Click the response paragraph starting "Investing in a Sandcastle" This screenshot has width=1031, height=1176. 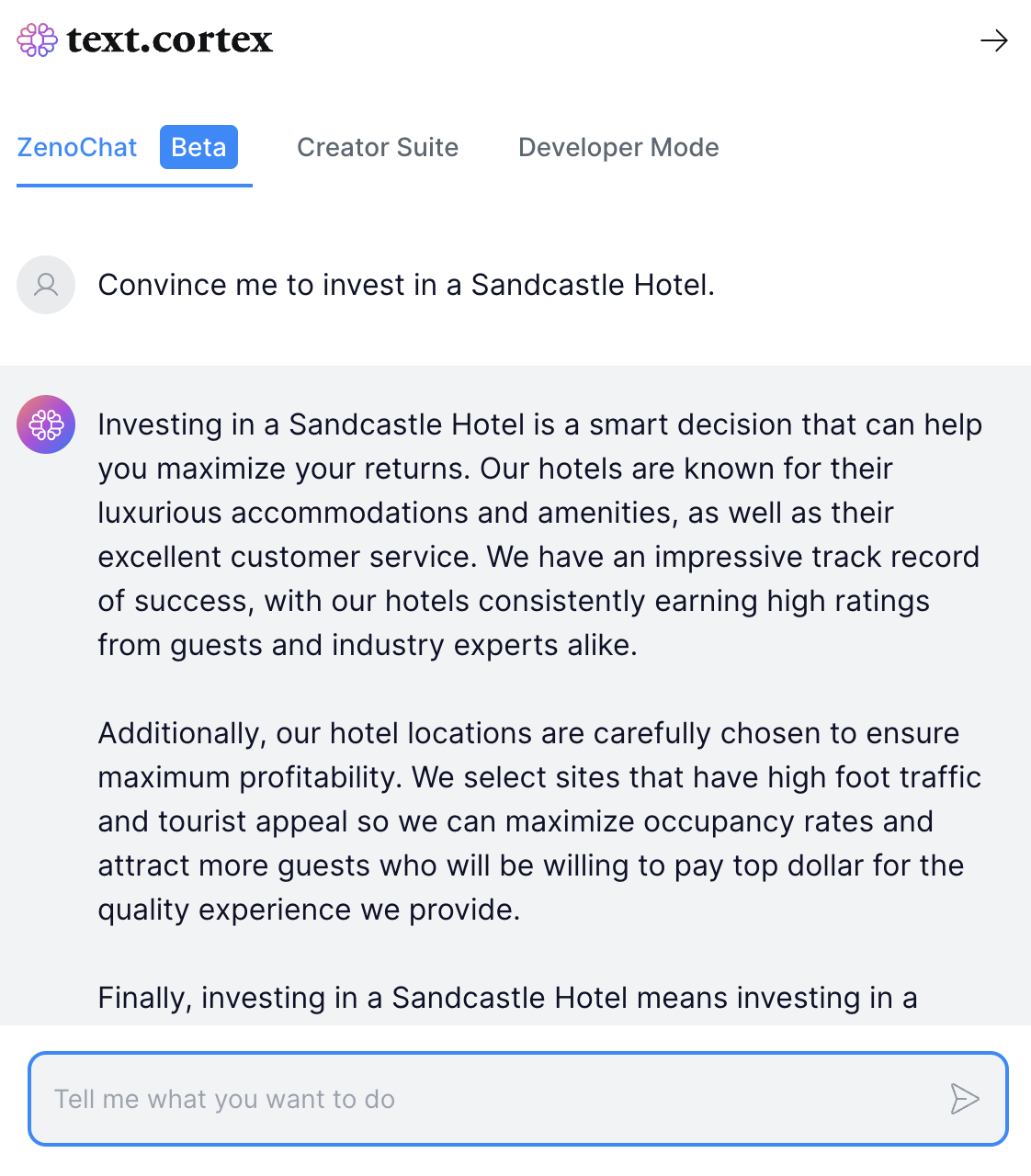540,535
